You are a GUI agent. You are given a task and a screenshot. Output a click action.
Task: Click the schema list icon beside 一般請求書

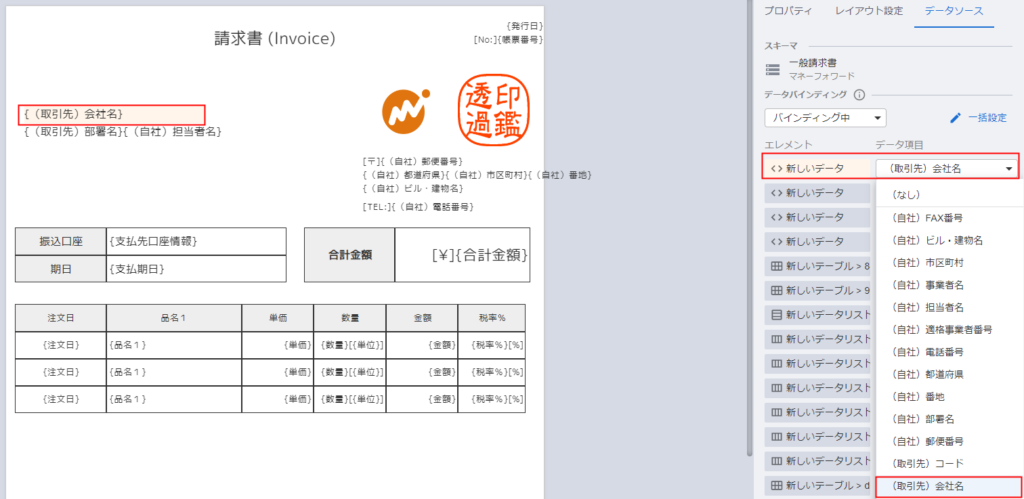tap(773, 69)
